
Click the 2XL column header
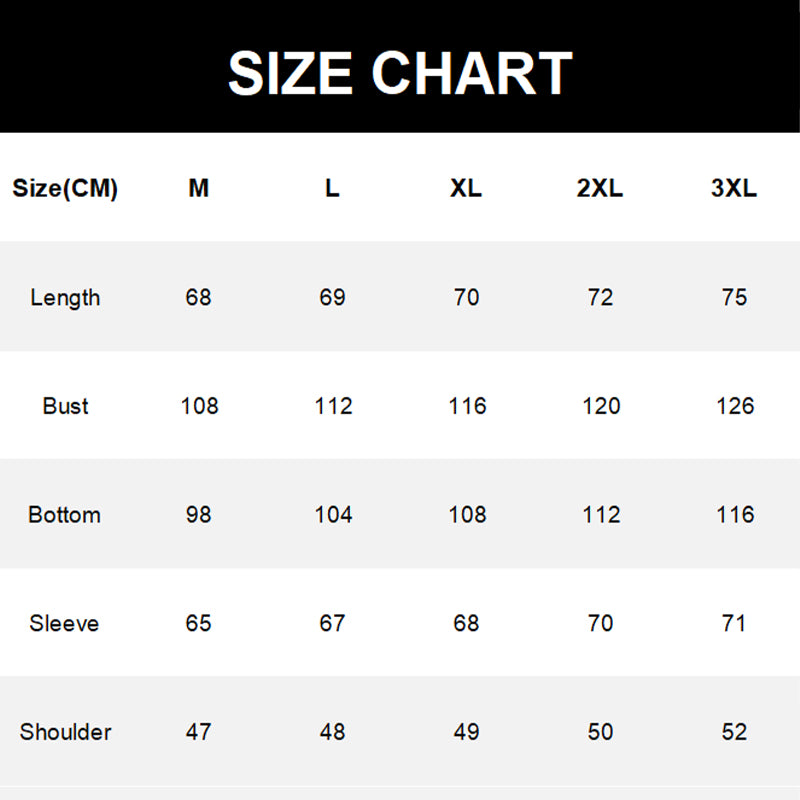click(x=600, y=188)
